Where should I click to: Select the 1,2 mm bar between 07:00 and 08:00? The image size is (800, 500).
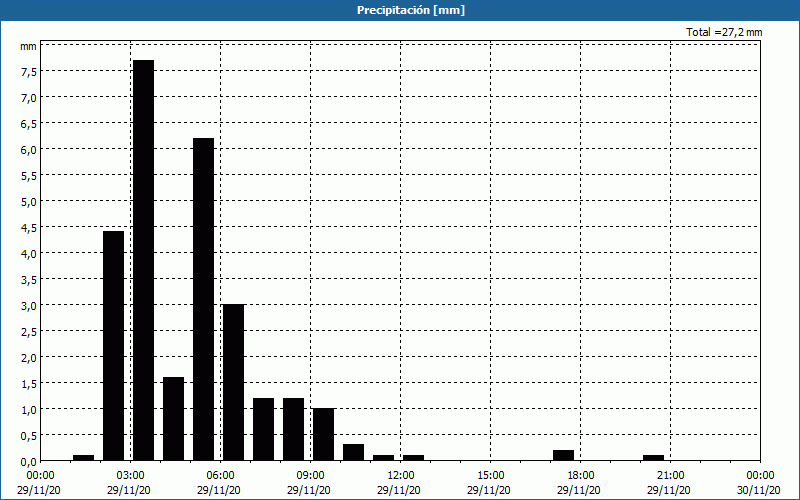(263, 430)
